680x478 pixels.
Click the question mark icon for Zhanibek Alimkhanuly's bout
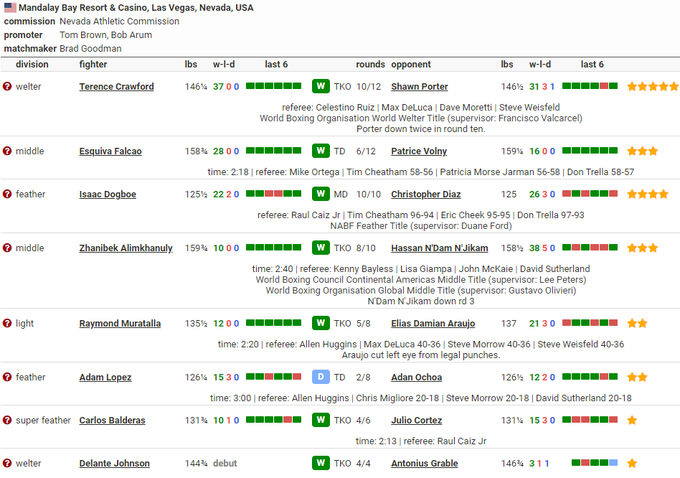(x=8, y=248)
